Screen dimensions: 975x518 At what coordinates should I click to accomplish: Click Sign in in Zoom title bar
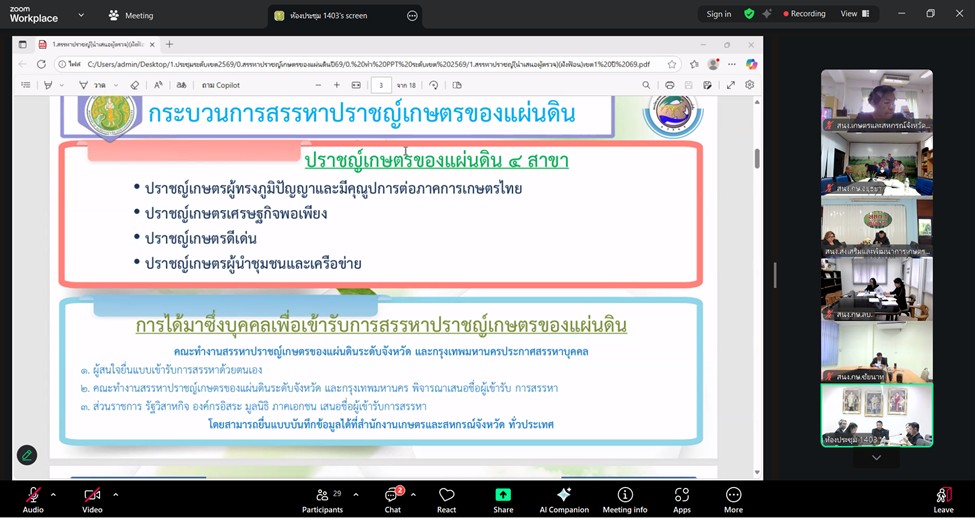(719, 14)
